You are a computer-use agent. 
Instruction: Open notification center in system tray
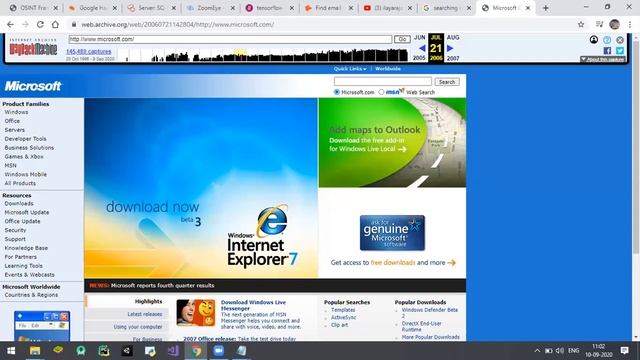pos(624,350)
